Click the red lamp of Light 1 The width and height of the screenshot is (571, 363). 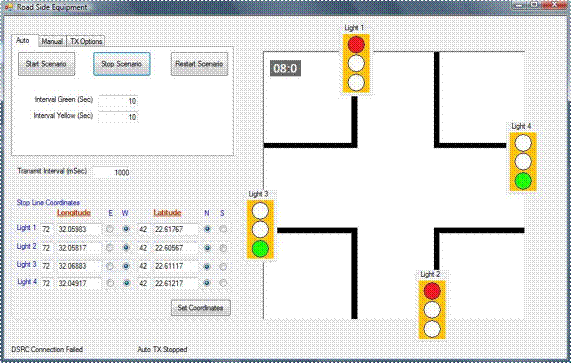356,44
